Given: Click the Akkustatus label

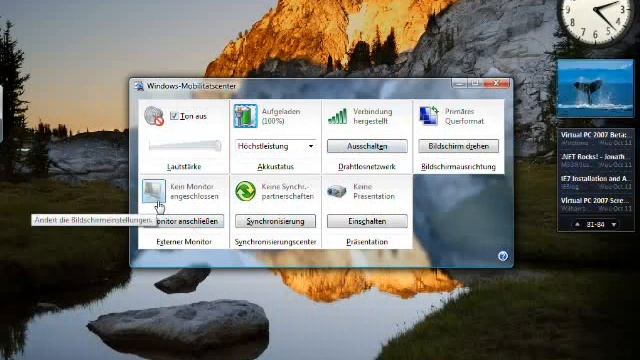Looking at the screenshot, I should pyautogui.click(x=276, y=167).
